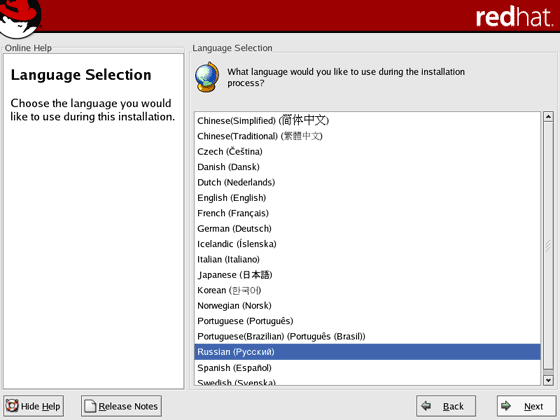Click the highlighted Russian (Русский) row

pos(368,352)
